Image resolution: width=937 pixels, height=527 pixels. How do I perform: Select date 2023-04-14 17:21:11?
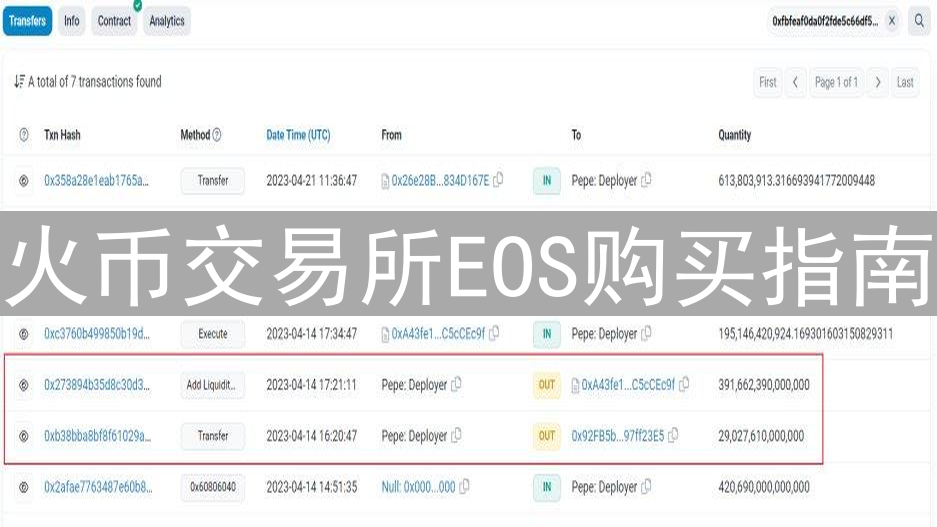[311, 385]
